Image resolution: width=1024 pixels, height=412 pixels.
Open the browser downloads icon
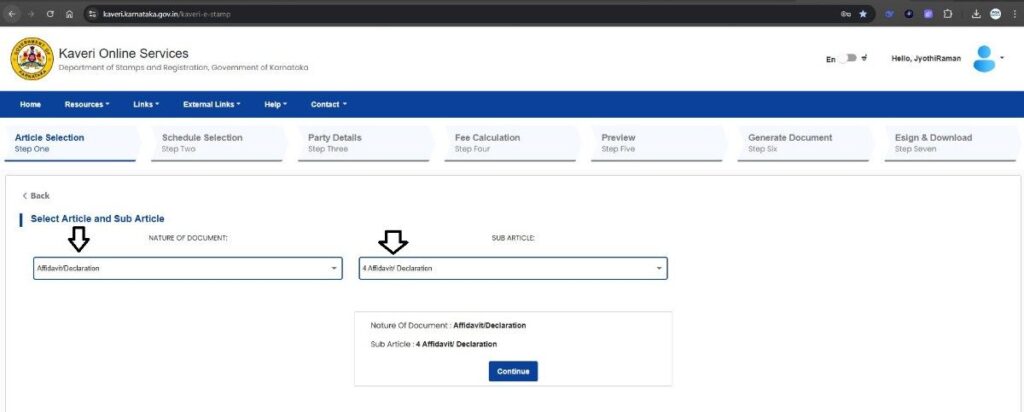click(976, 14)
